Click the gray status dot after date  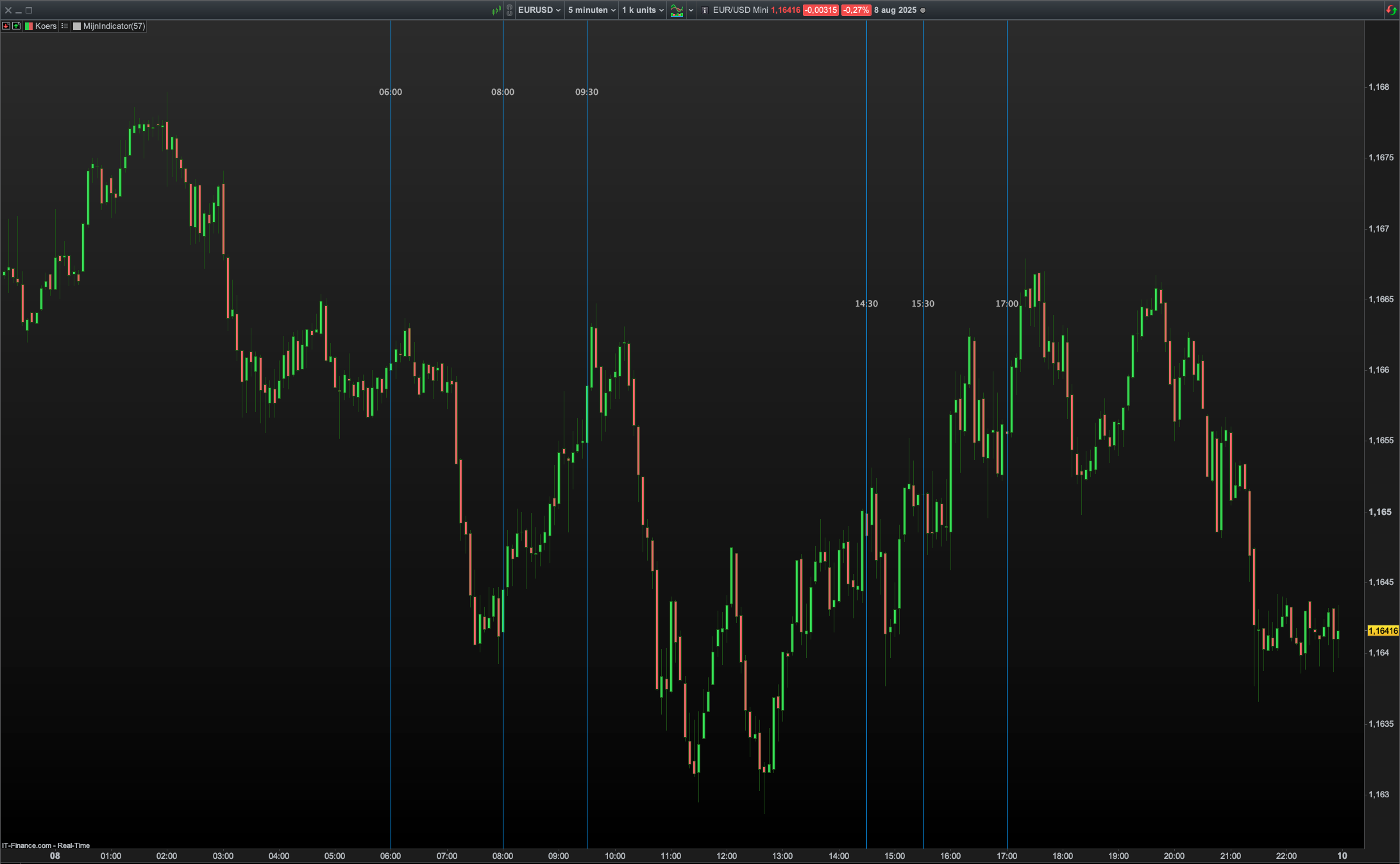pos(923,10)
